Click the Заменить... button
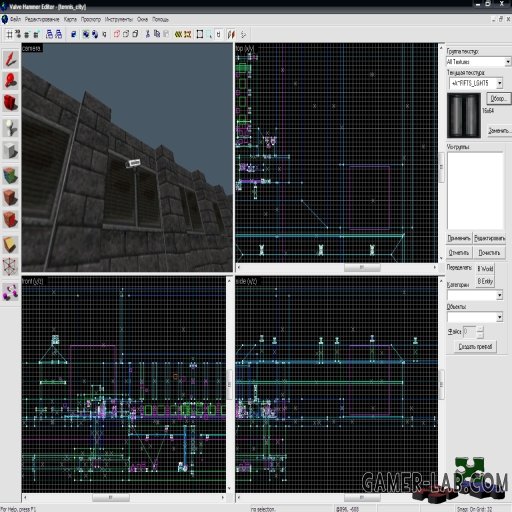This screenshot has height=512, width=512. (x=499, y=130)
